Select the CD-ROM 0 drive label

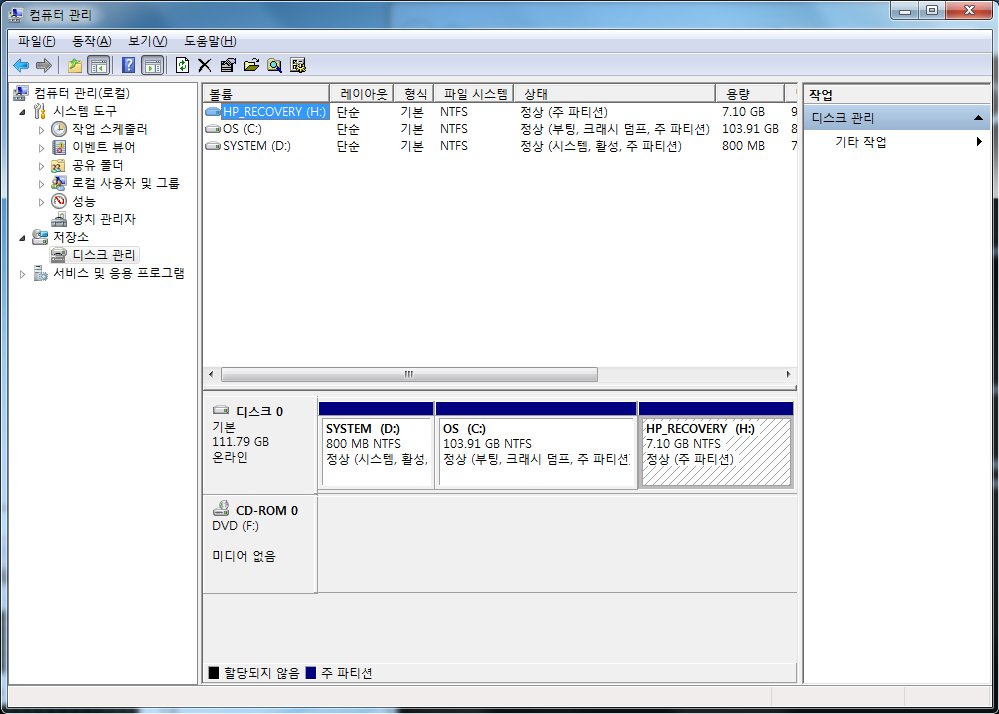pyautogui.click(x=266, y=511)
